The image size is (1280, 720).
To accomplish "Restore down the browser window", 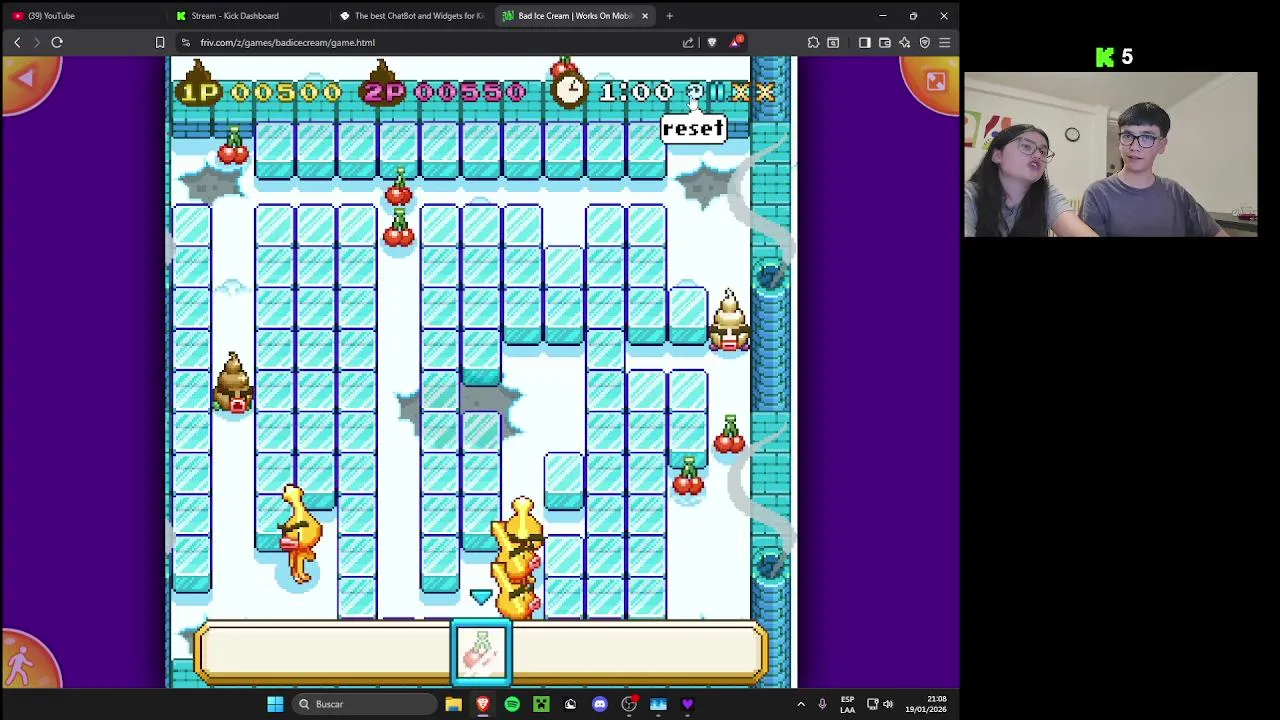I will tap(913, 15).
